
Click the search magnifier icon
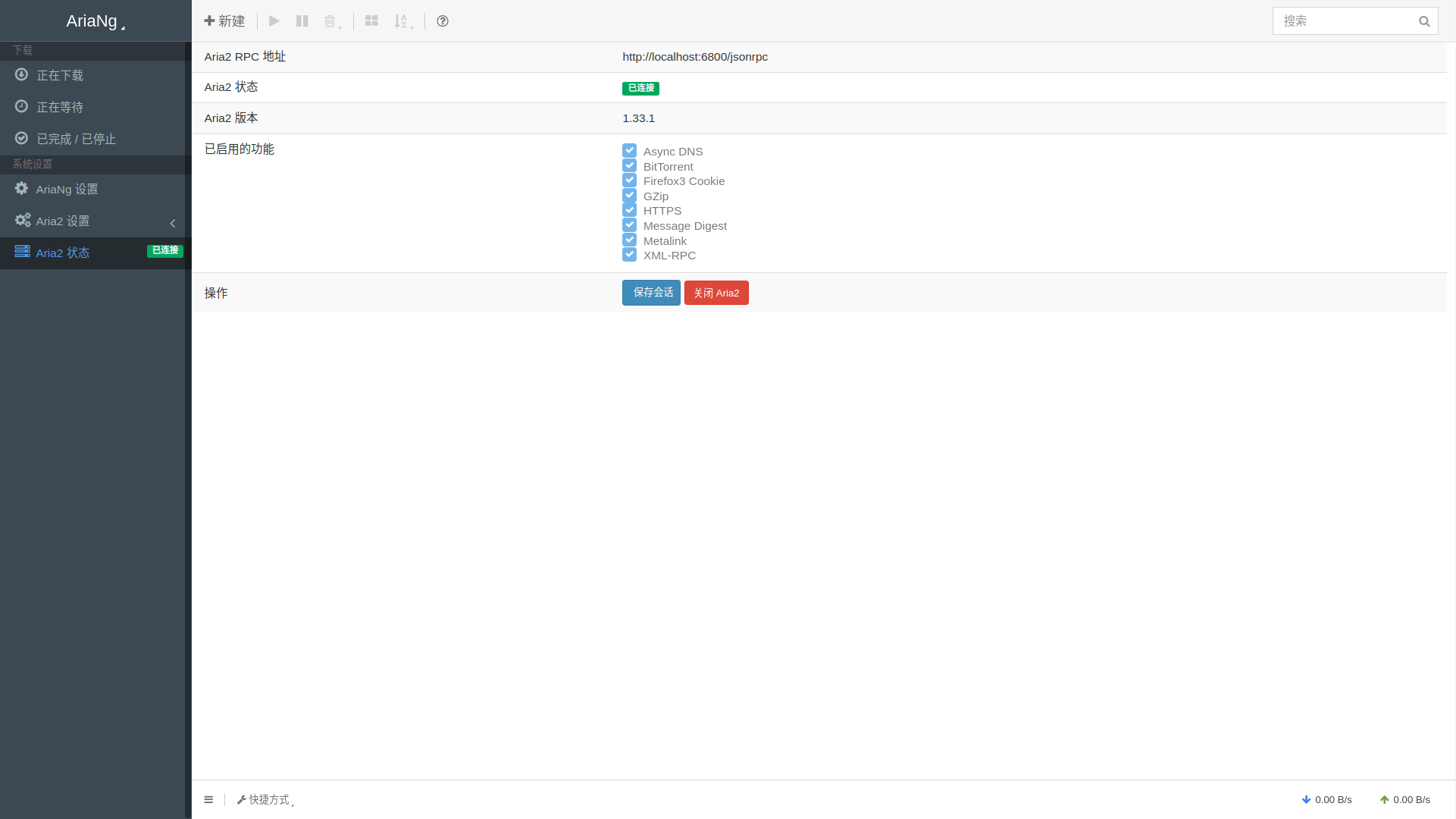click(1424, 21)
